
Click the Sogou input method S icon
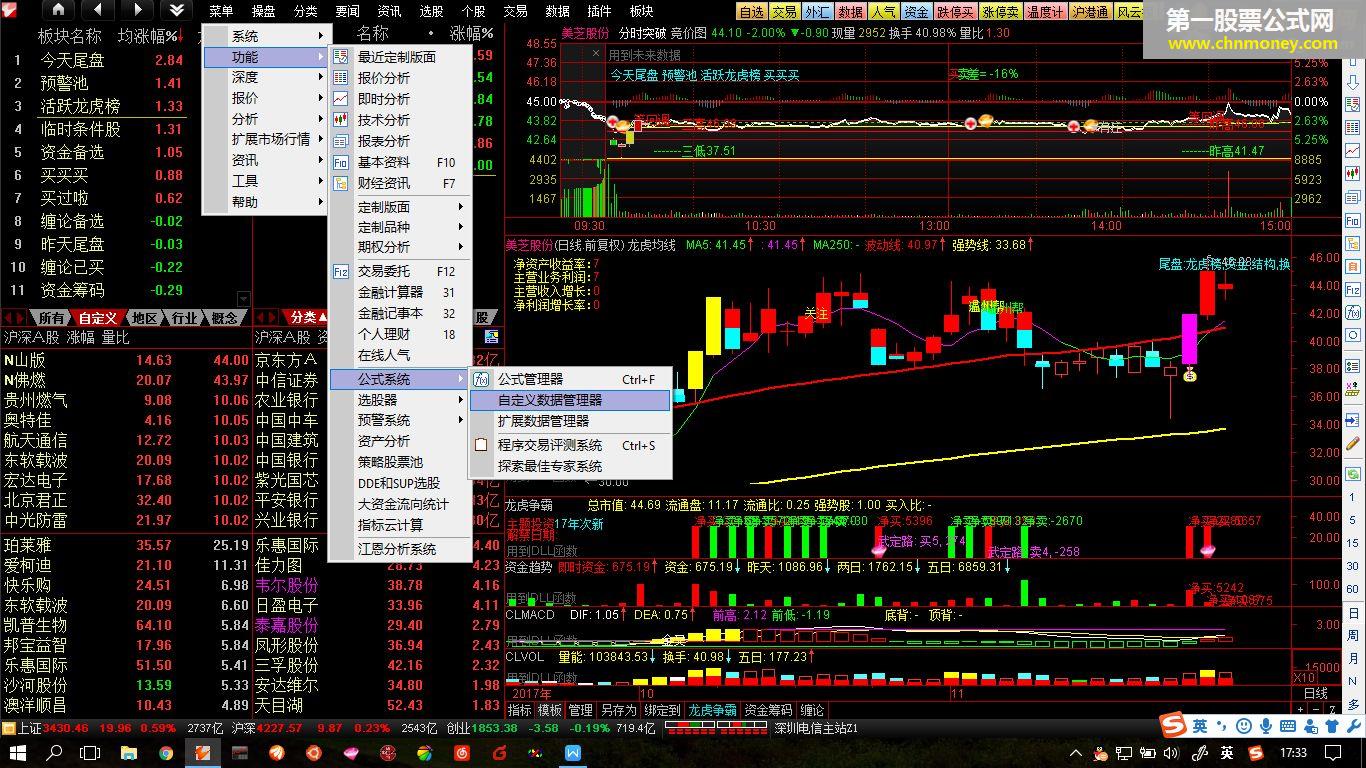point(1172,726)
